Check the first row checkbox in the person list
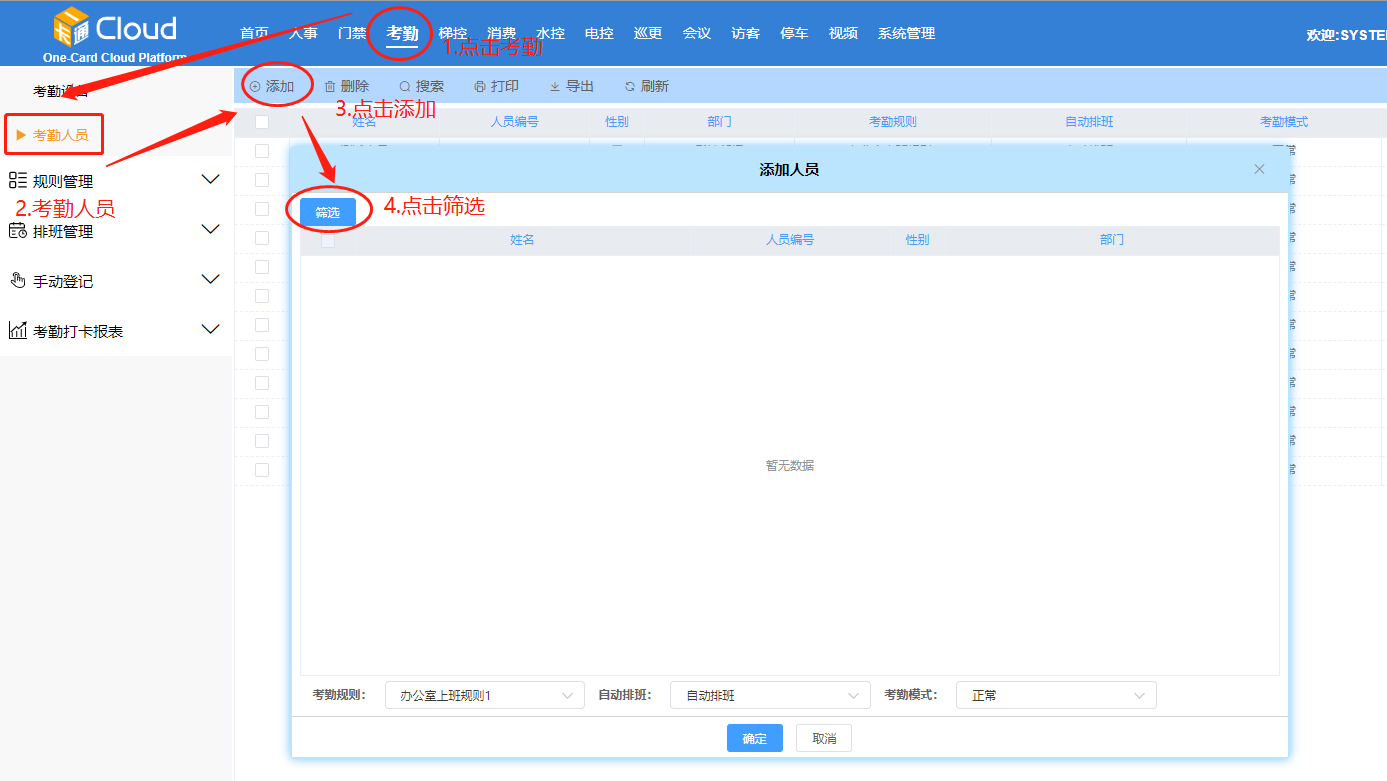Viewport: 1387px width, 781px height. tap(261, 149)
